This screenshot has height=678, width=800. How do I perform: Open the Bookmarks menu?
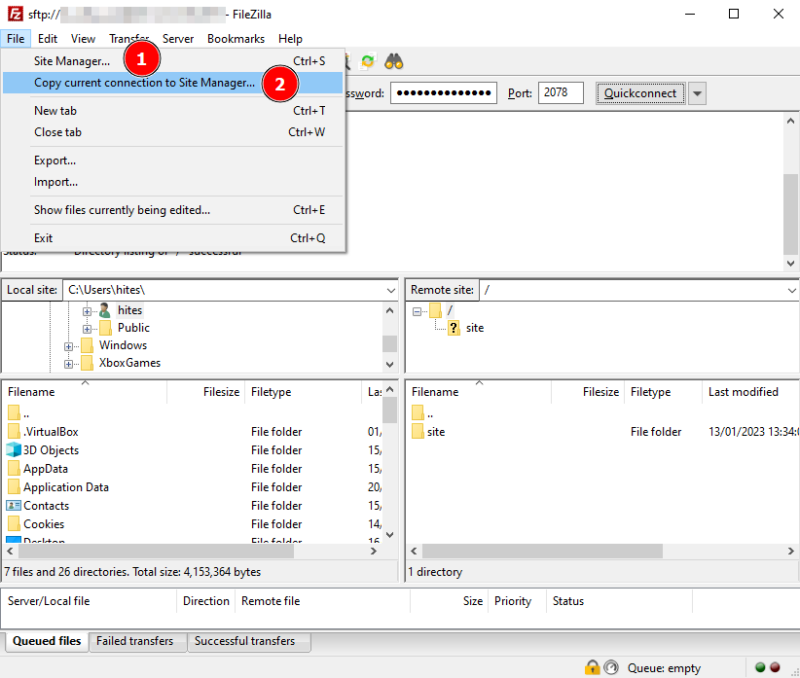click(236, 39)
